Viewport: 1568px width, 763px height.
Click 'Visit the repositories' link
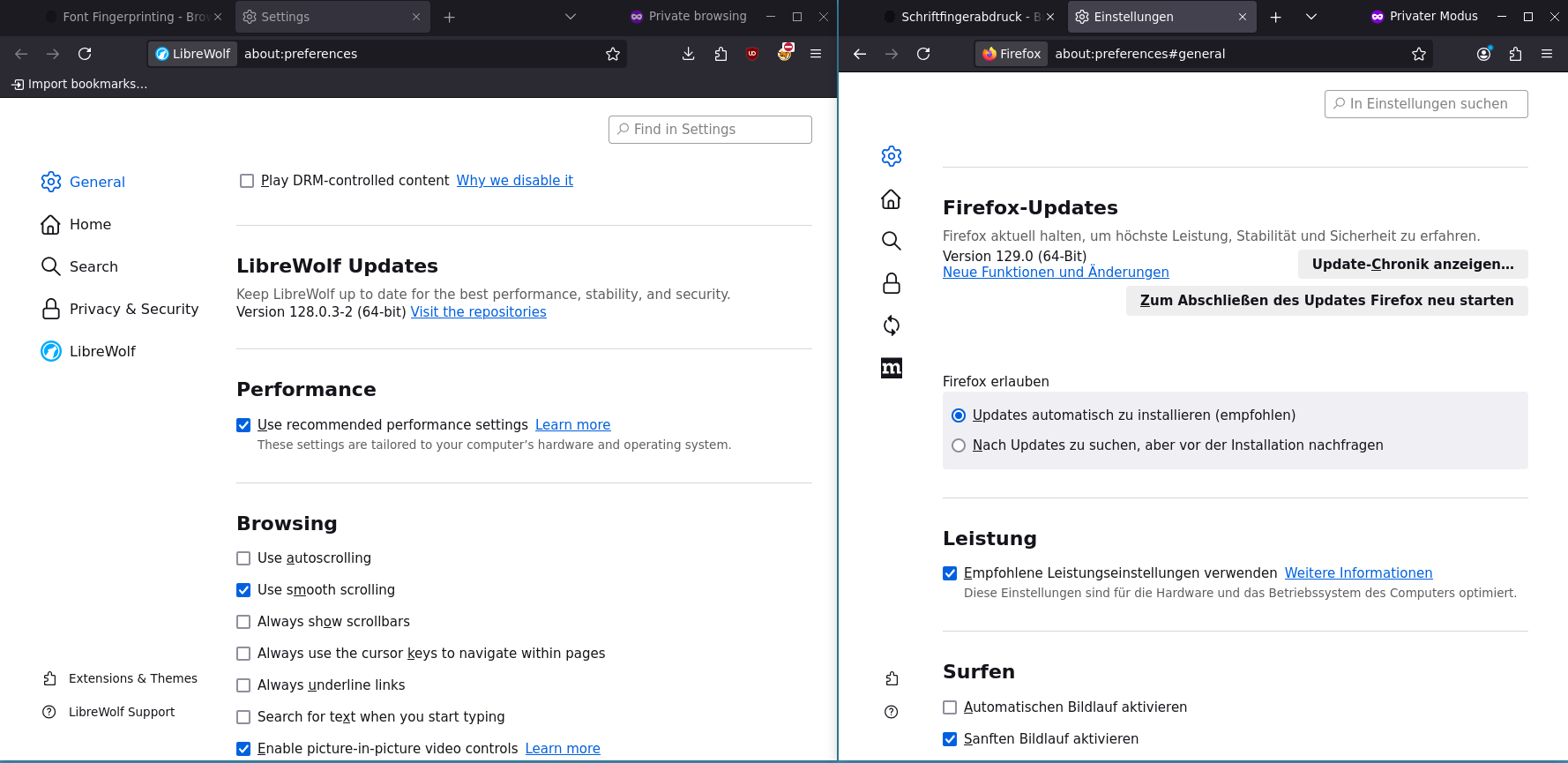click(478, 311)
